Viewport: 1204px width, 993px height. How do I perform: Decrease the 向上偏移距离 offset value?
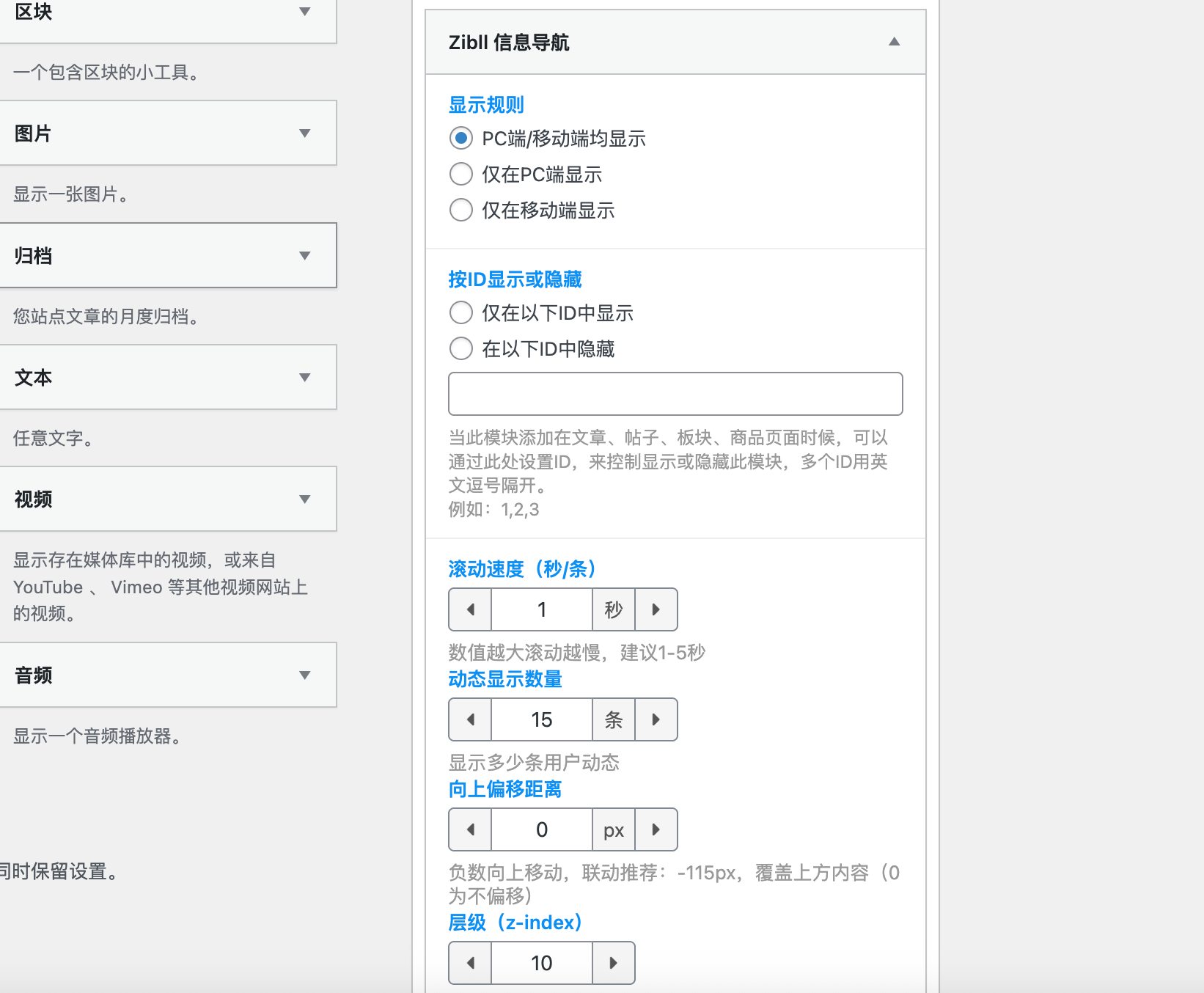pos(469,829)
